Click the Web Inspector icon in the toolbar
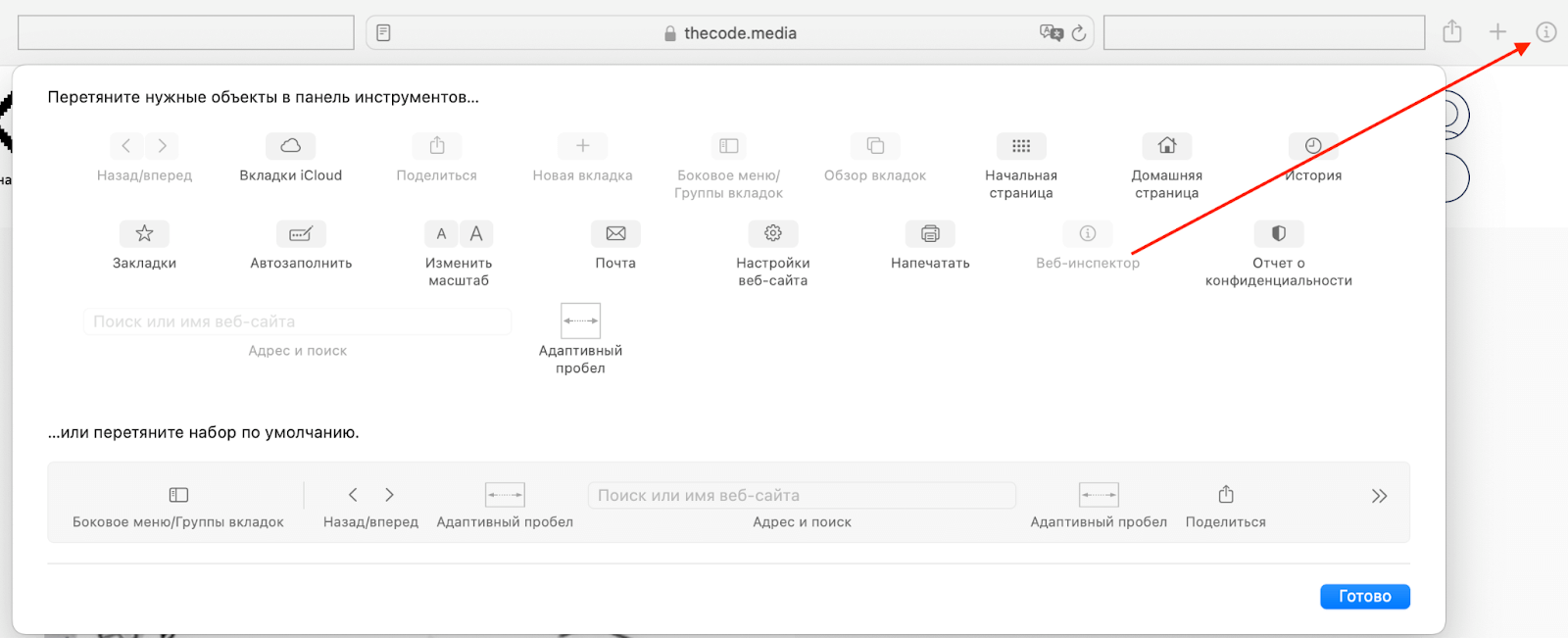 [1545, 32]
